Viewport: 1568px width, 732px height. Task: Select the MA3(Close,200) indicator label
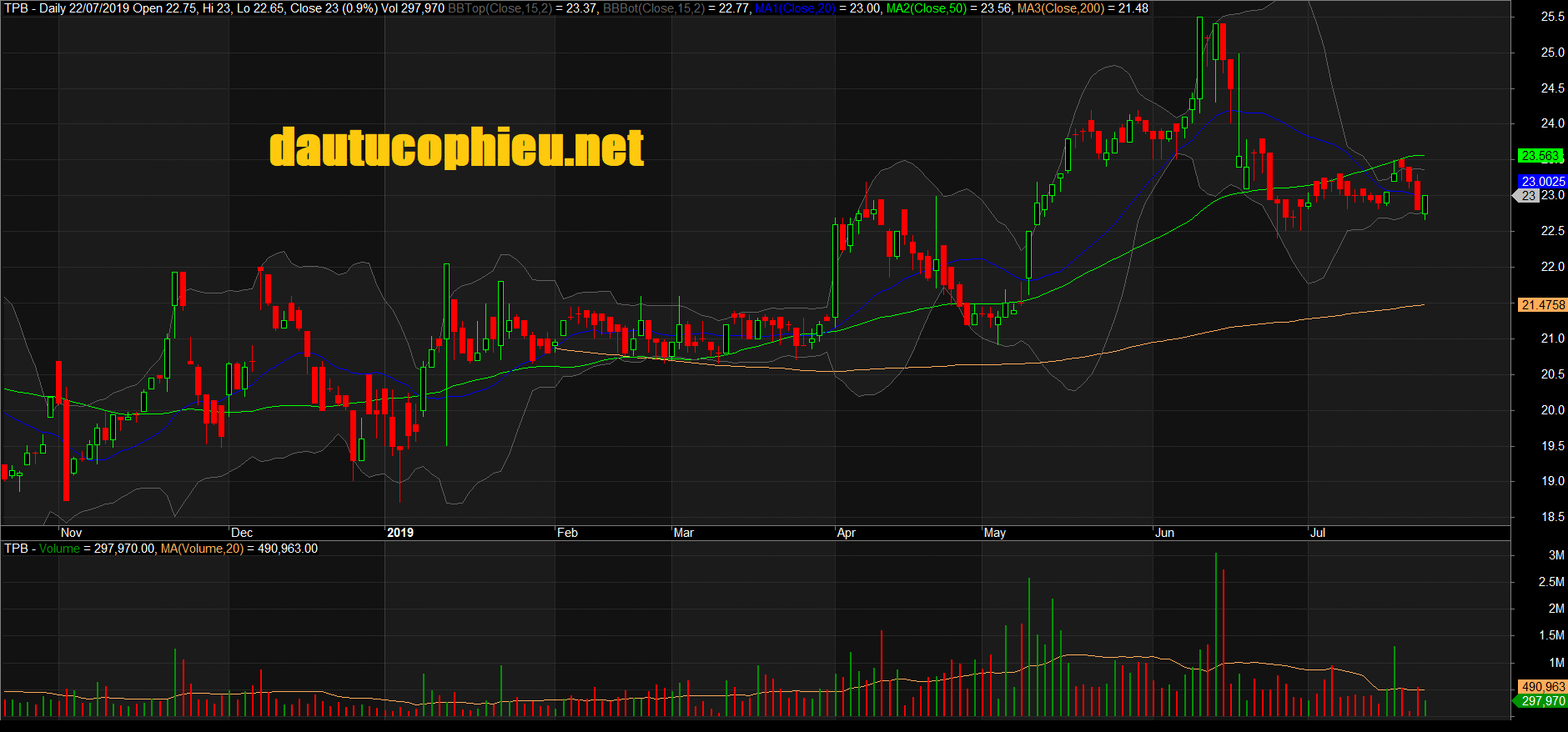coord(1060,8)
